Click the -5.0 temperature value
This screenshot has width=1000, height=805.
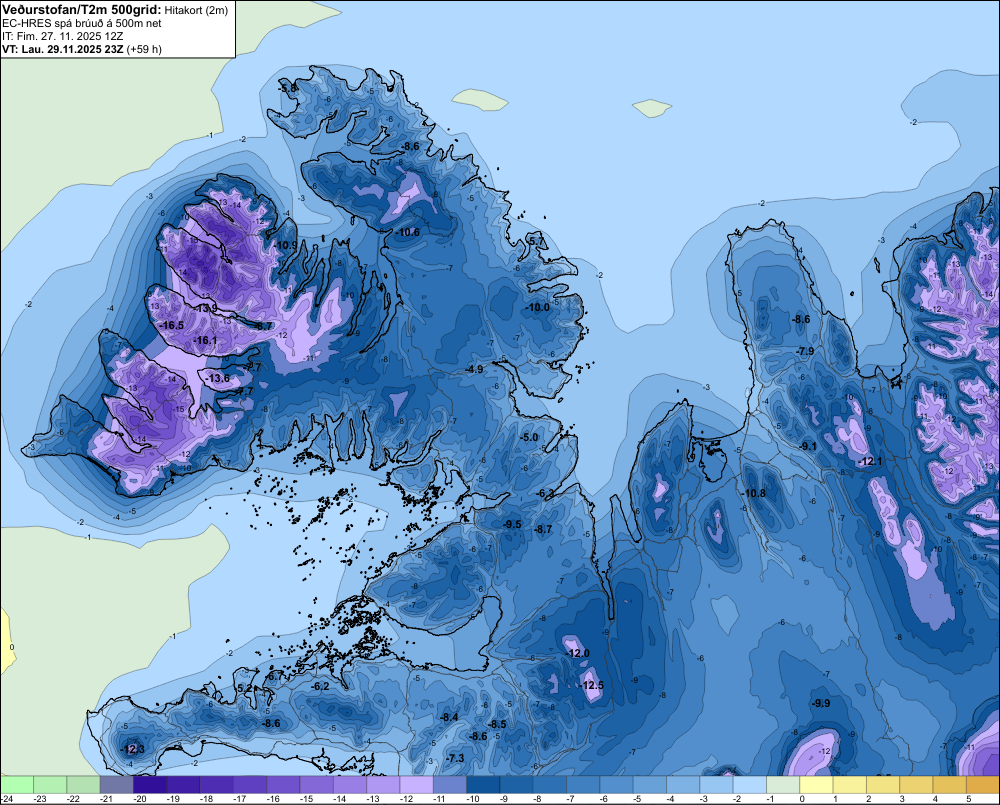pos(529,438)
